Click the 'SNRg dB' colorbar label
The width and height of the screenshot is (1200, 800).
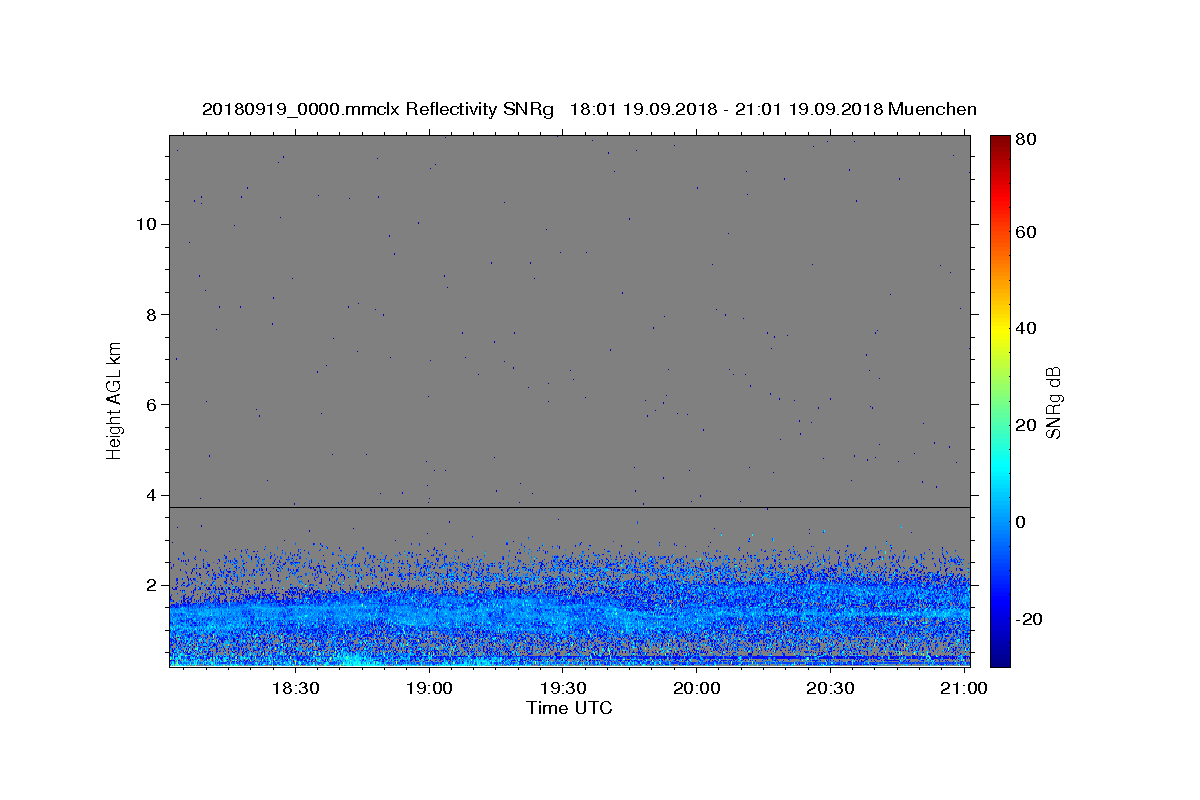(1053, 403)
